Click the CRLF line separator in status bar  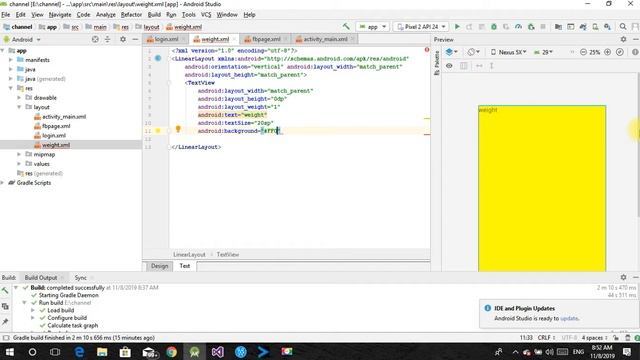click(x=546, y=338)
